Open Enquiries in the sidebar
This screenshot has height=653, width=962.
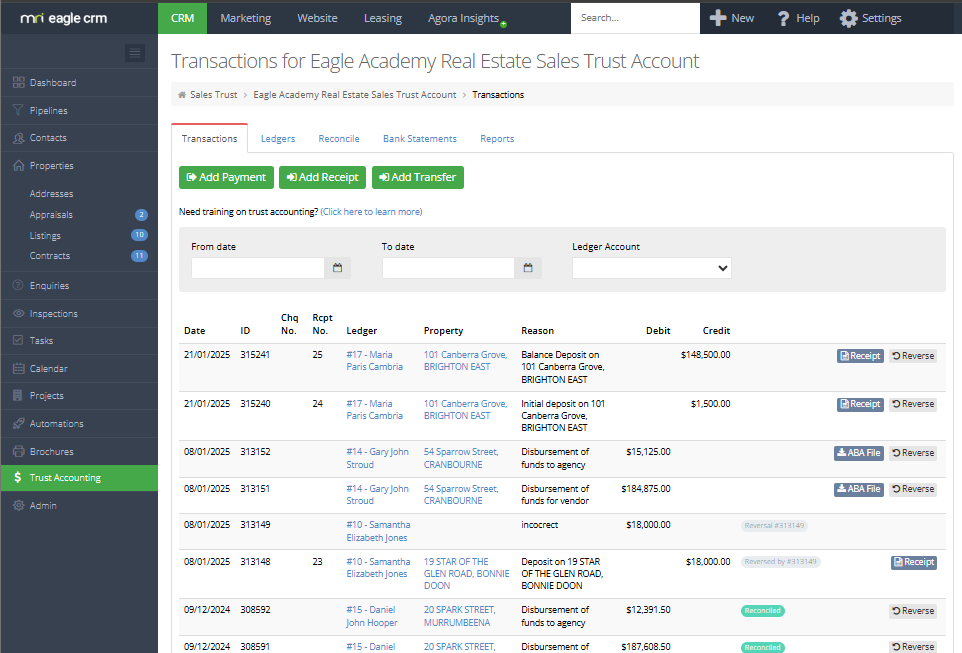pos(49,285)
